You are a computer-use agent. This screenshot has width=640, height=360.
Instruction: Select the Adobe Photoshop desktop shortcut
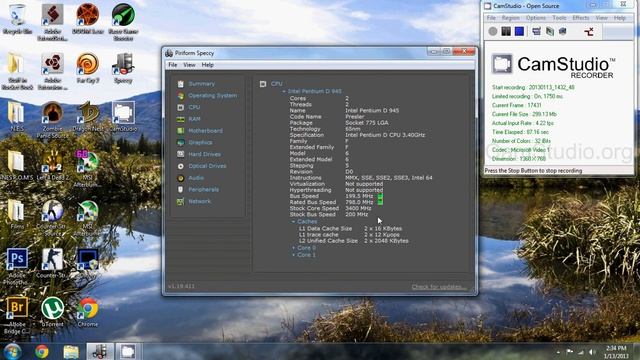pyautogui.click(x=17, y=267)
